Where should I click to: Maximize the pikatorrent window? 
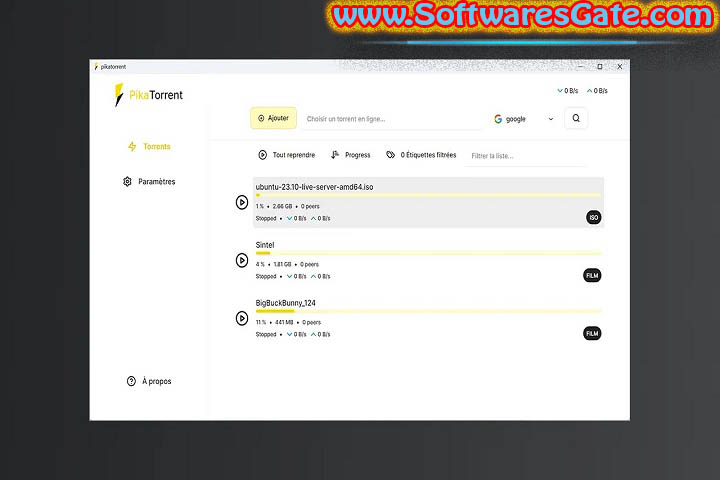[600, 67]
